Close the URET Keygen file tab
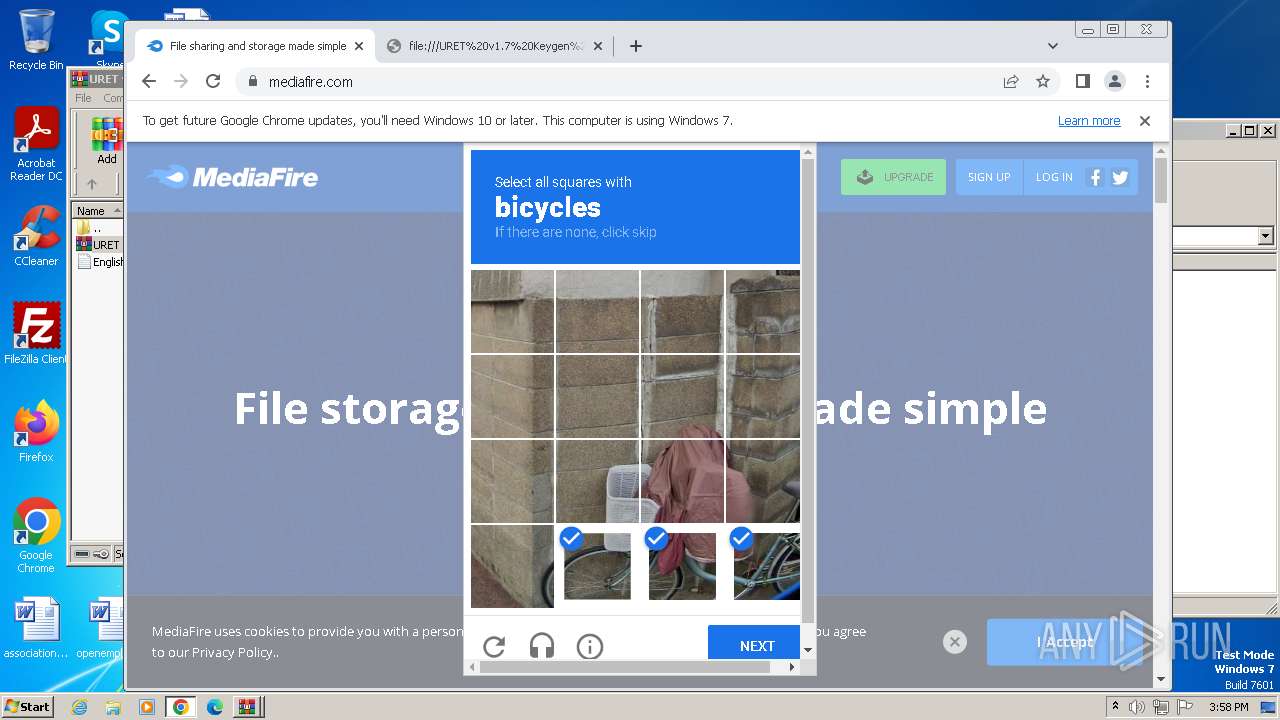This screenshot has height=720, width=1280. [598, 46]
